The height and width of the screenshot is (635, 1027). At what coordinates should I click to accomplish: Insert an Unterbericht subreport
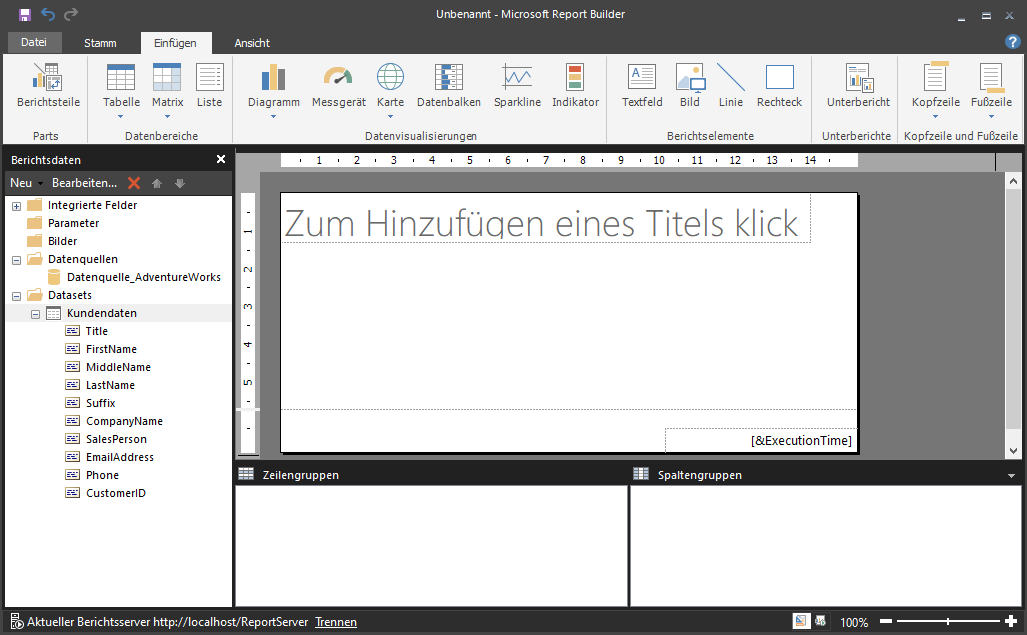(858, 85)
